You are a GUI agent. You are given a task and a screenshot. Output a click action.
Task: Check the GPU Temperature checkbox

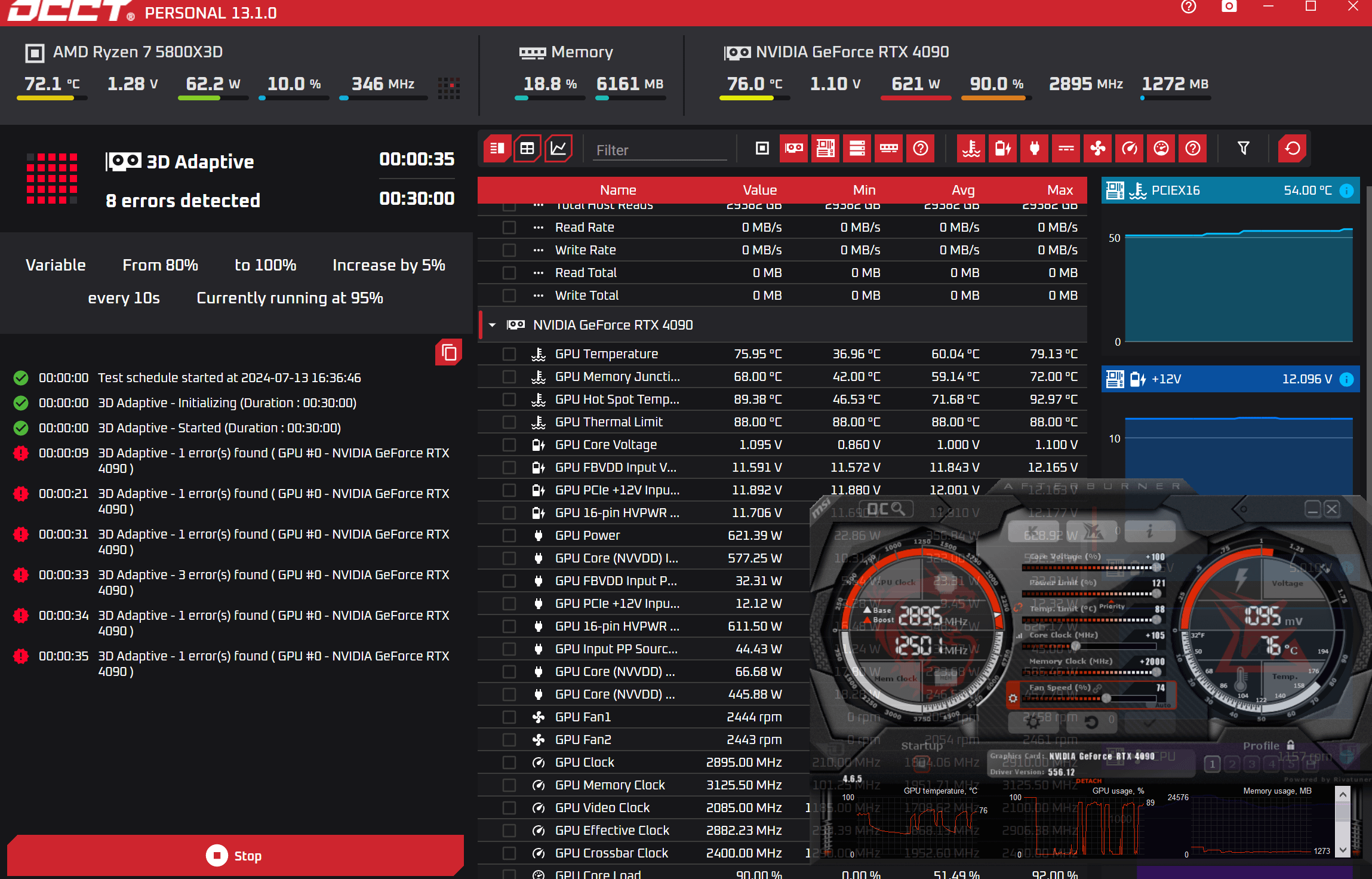(509, 354)
